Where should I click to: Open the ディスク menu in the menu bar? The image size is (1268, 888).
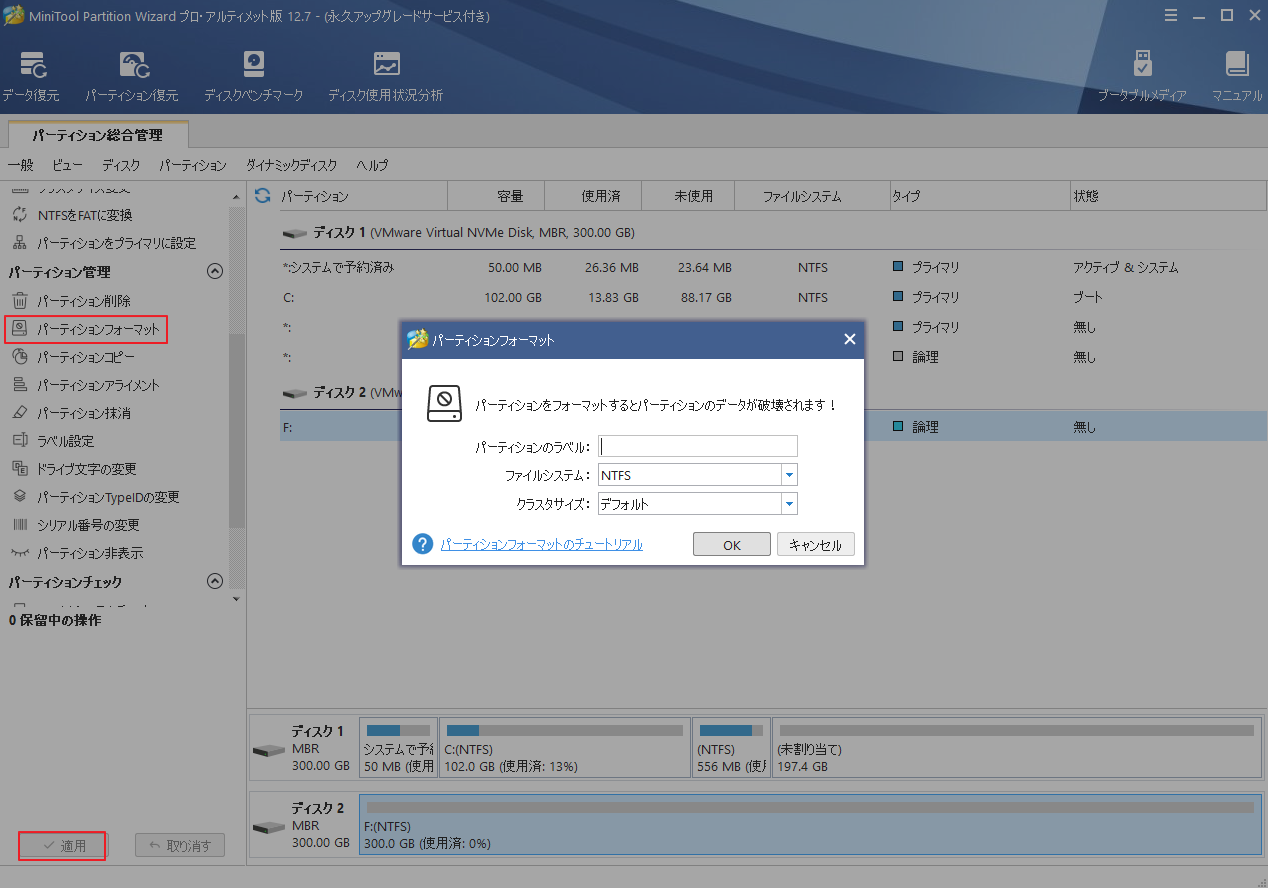coord(121,165)
